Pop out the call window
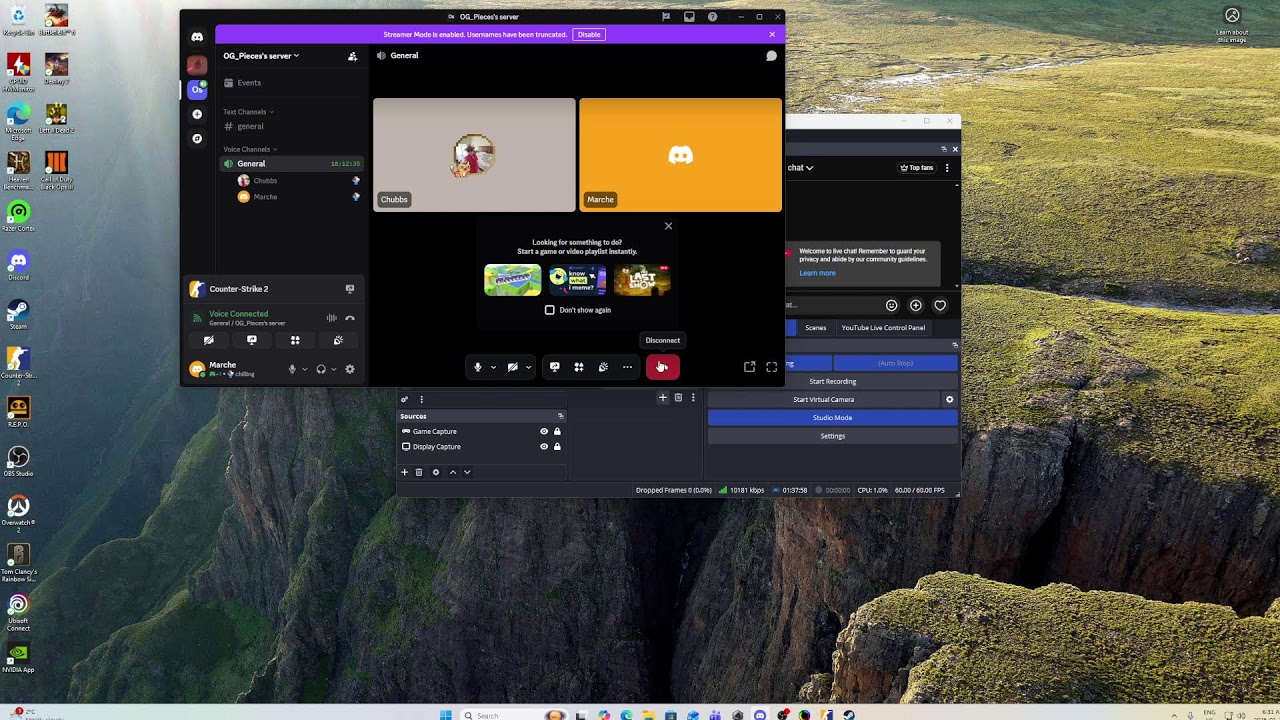Image resolution: width=1280 pixels, height=720 pixels. click(x=749, y=367)
